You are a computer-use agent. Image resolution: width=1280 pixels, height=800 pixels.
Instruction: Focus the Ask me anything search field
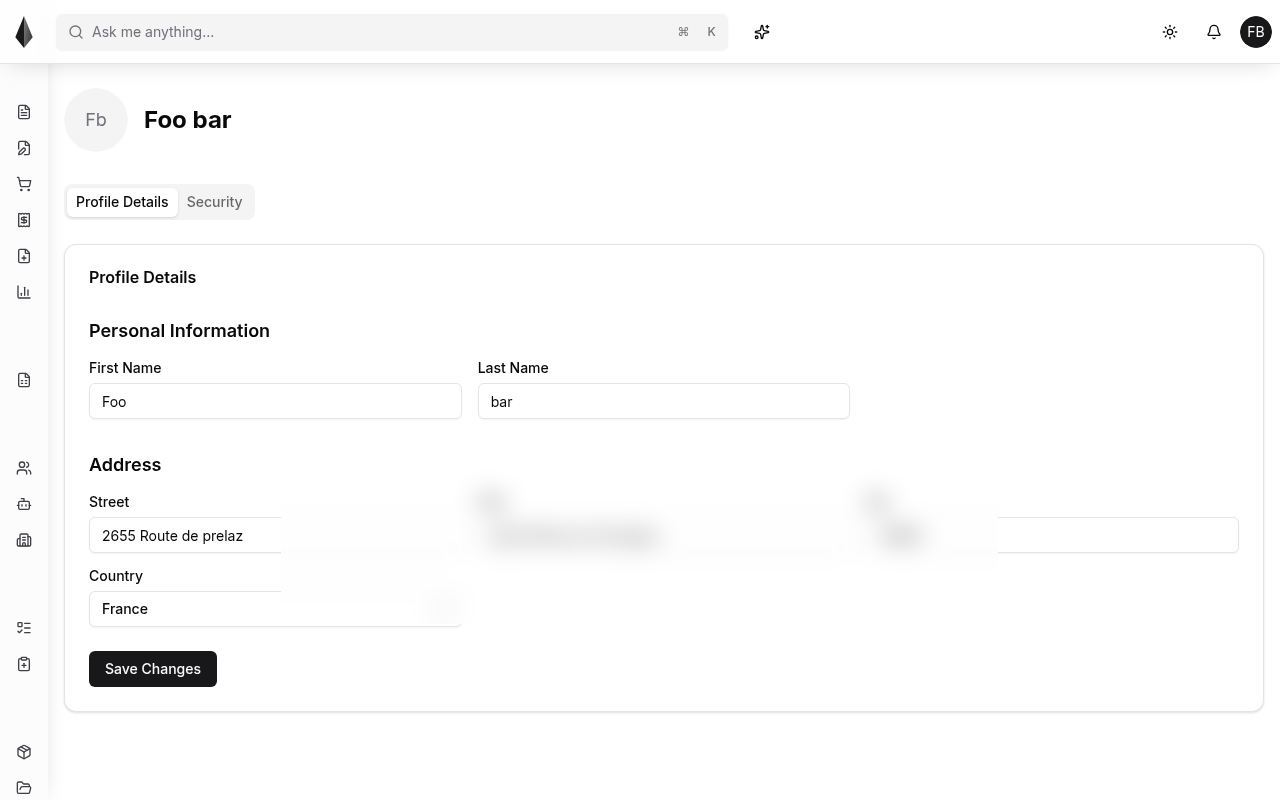pos(392,32)
